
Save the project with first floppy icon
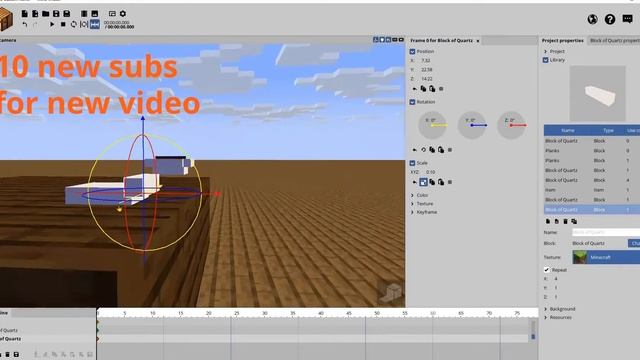56,14
